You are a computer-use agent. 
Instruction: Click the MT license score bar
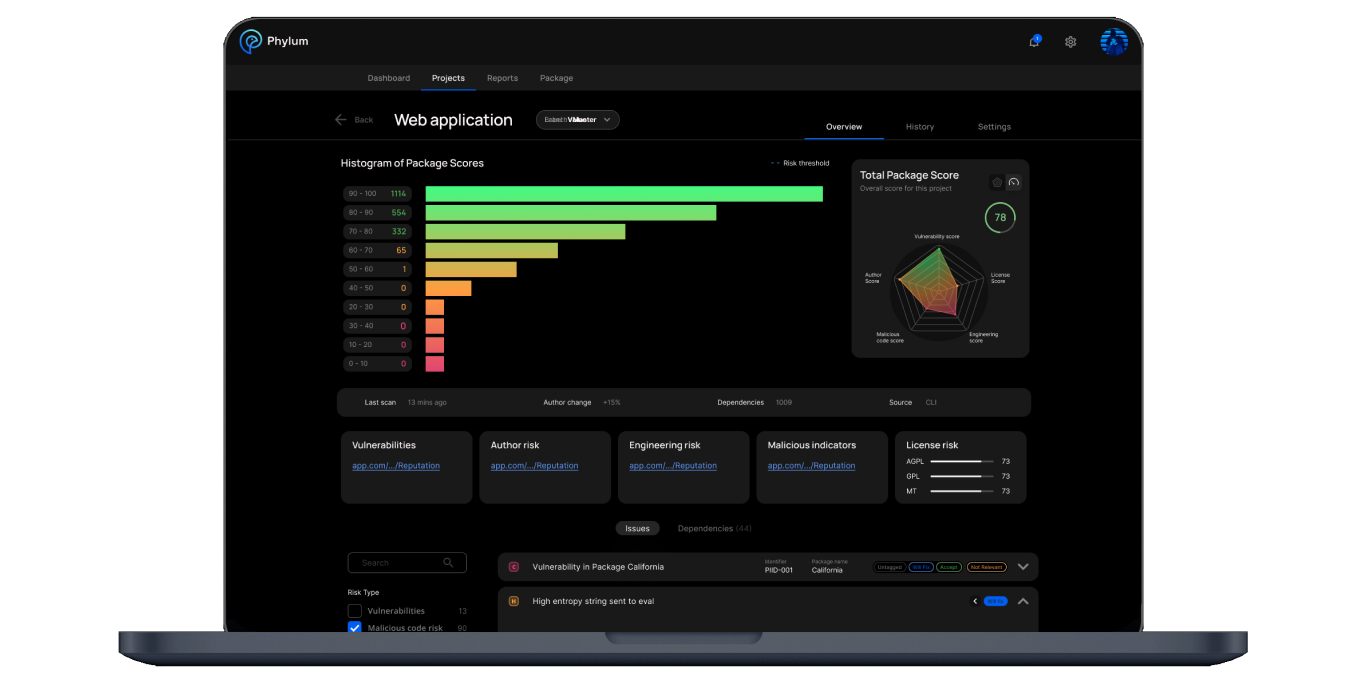962,491
